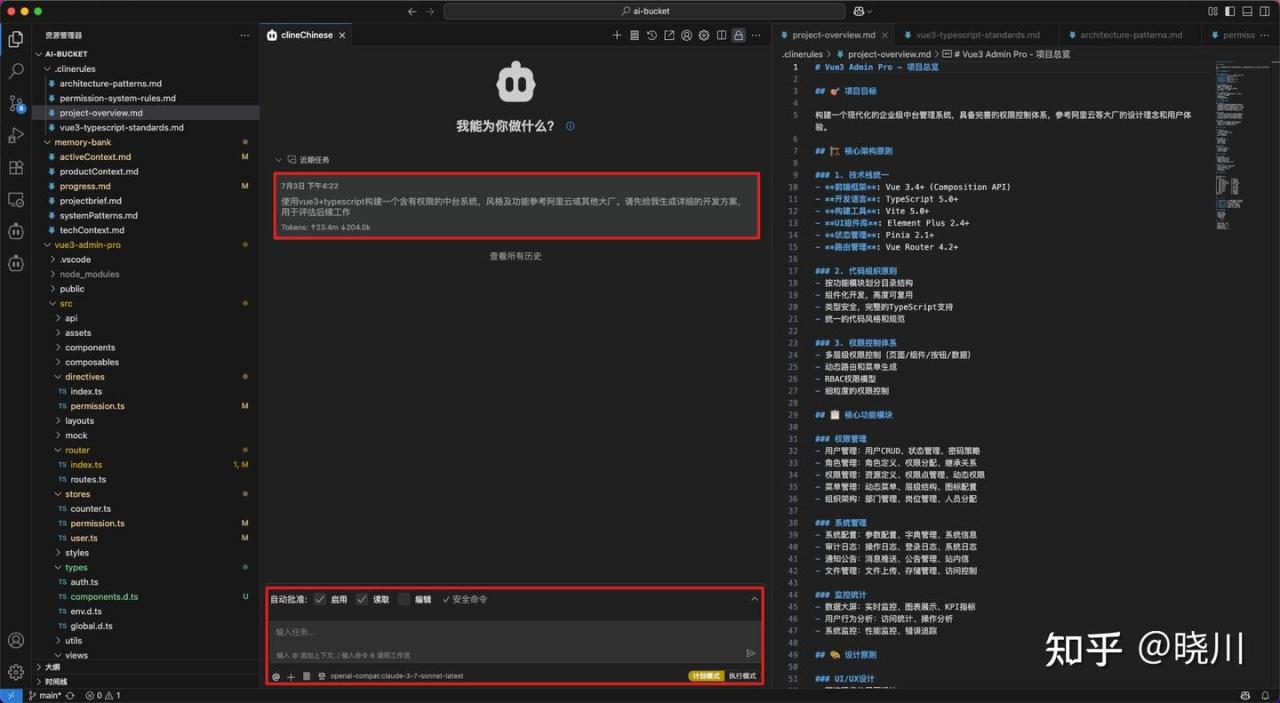Close the clineChinese tab
This screenshot has height=703, width=1280.
tap(342, 35)
